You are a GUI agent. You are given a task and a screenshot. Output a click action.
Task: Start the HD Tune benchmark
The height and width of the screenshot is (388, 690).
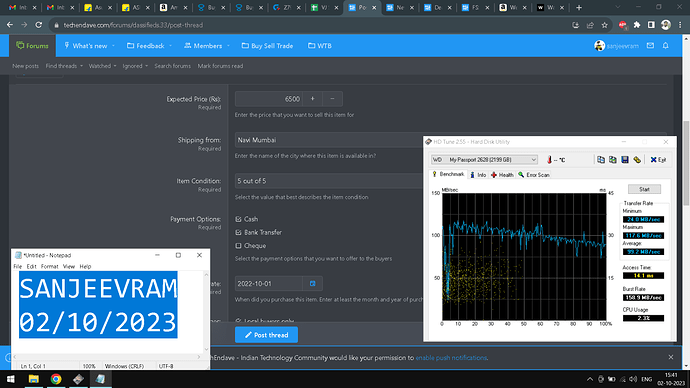tap(644, 189)
